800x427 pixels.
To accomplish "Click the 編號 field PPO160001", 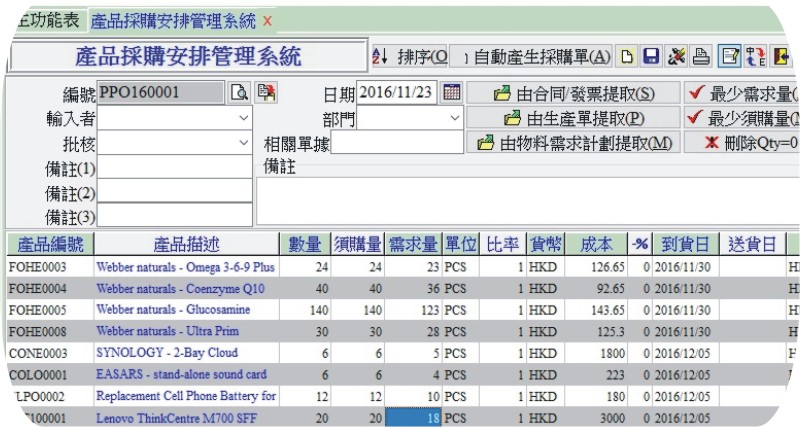I will click(160, 93).
